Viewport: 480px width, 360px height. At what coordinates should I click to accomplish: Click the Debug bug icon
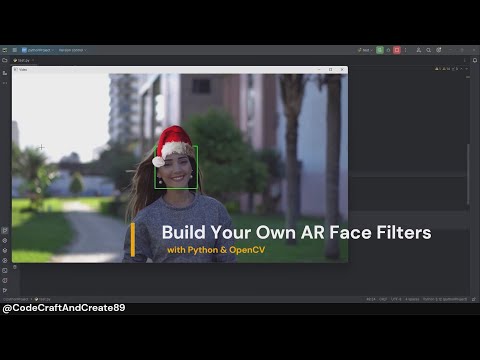[x=388, y=50]
